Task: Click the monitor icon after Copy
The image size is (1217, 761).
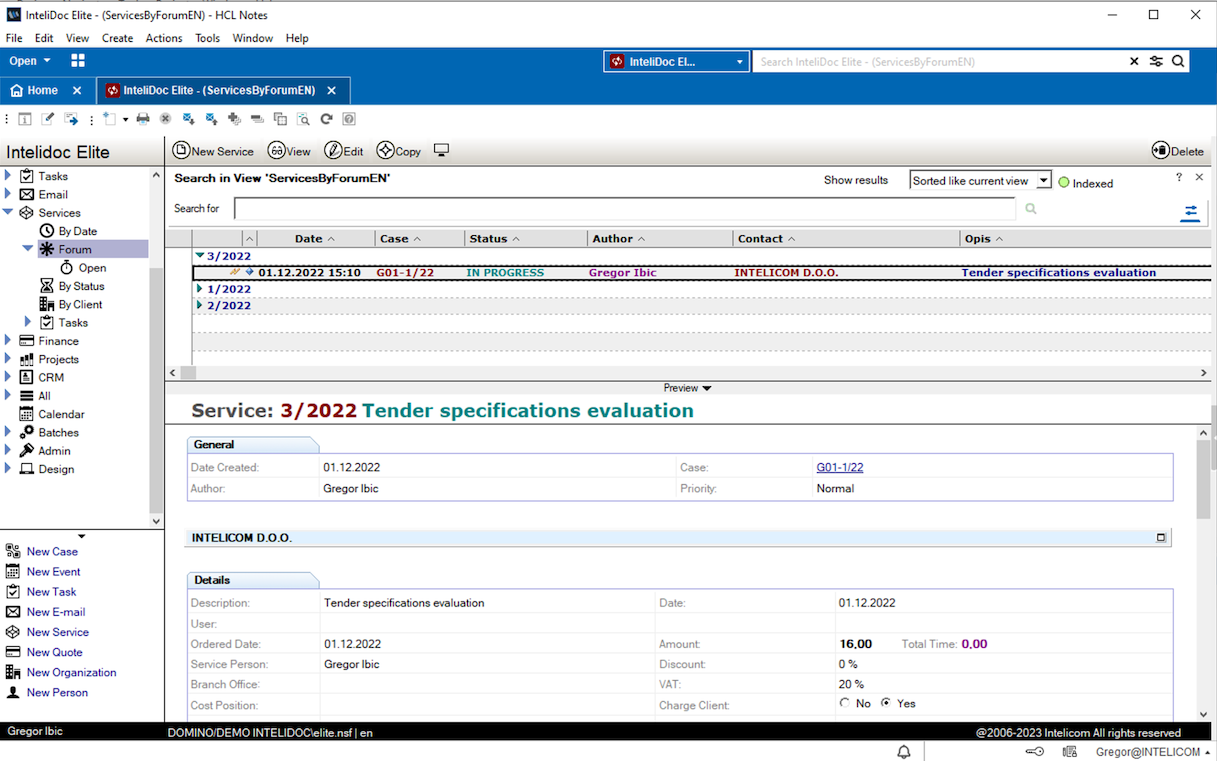Action: point(441,151)
